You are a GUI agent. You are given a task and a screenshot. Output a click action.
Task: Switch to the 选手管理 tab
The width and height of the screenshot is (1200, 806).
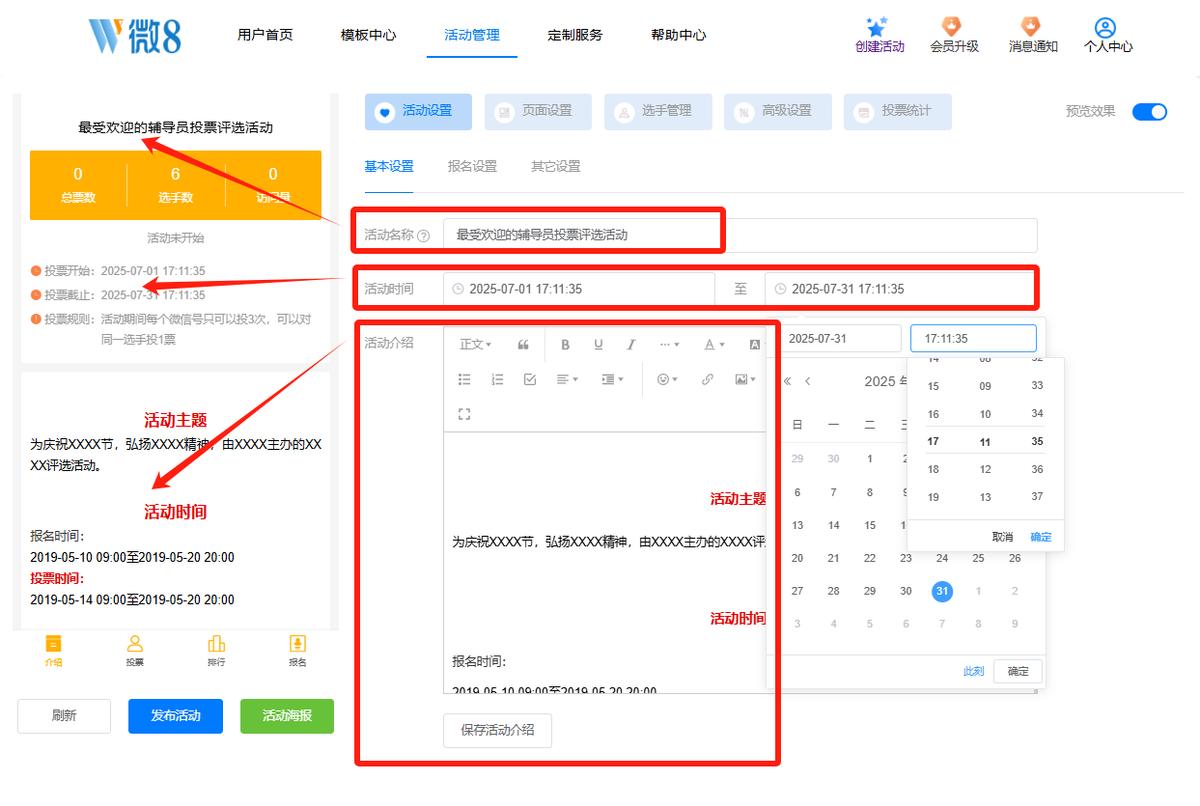(658, 112)
